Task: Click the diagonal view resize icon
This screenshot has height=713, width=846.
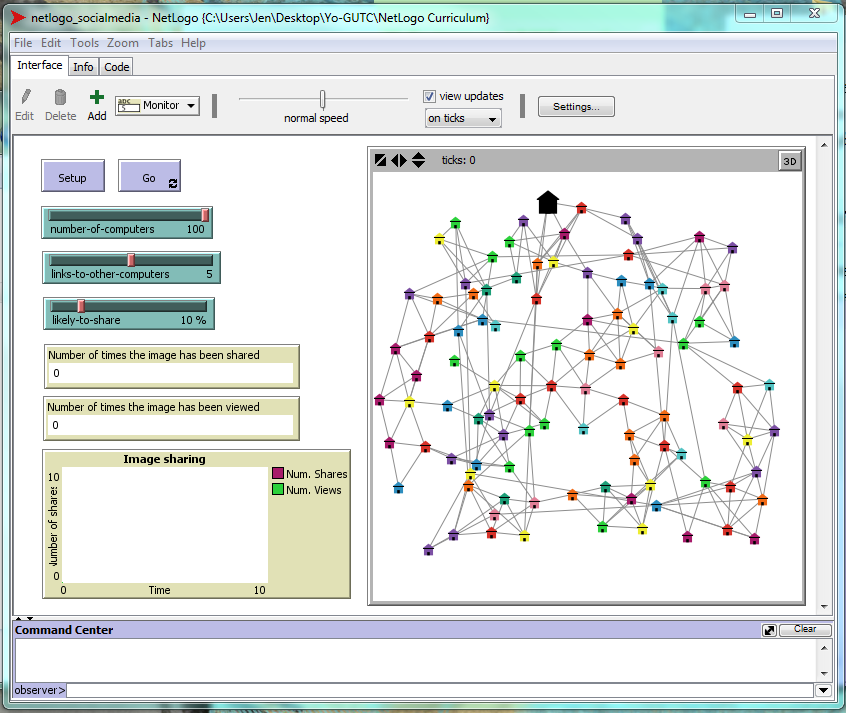Action: tap(380, 160)
